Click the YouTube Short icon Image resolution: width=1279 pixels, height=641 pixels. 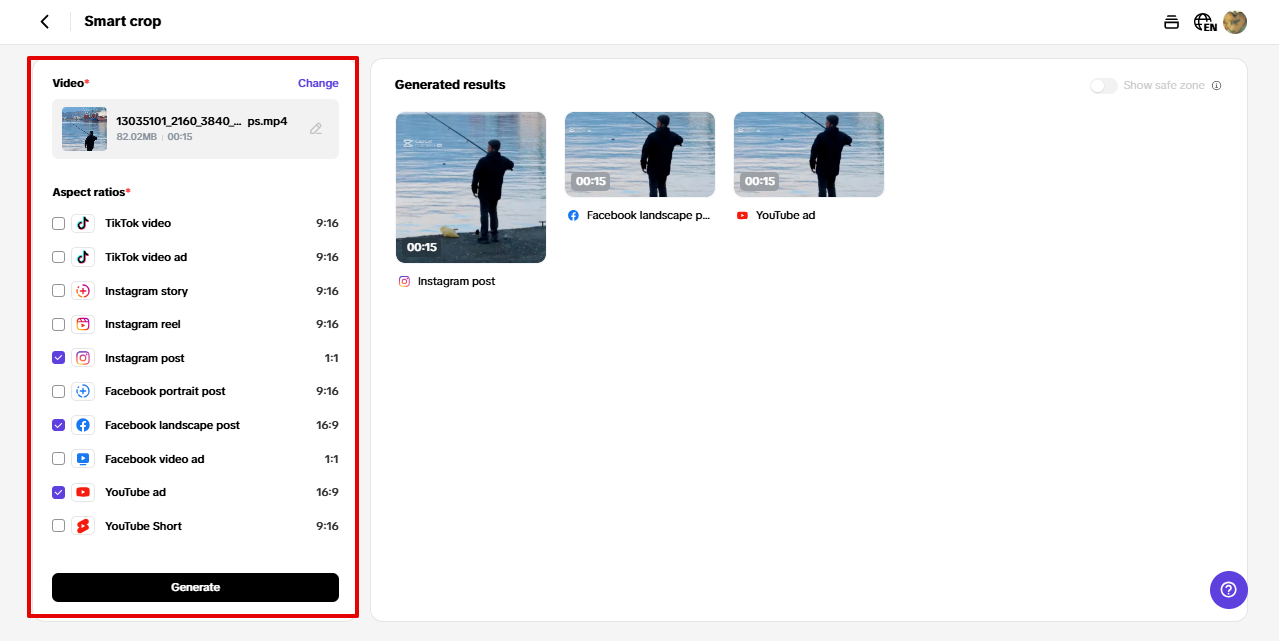click(83, 526)
